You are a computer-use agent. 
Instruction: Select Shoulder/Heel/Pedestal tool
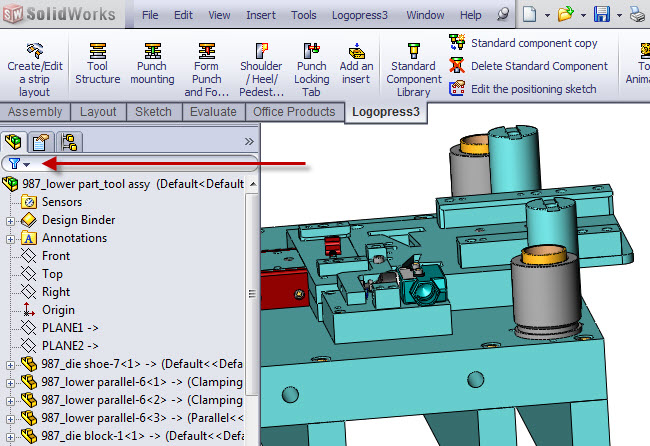coord(261,70)
